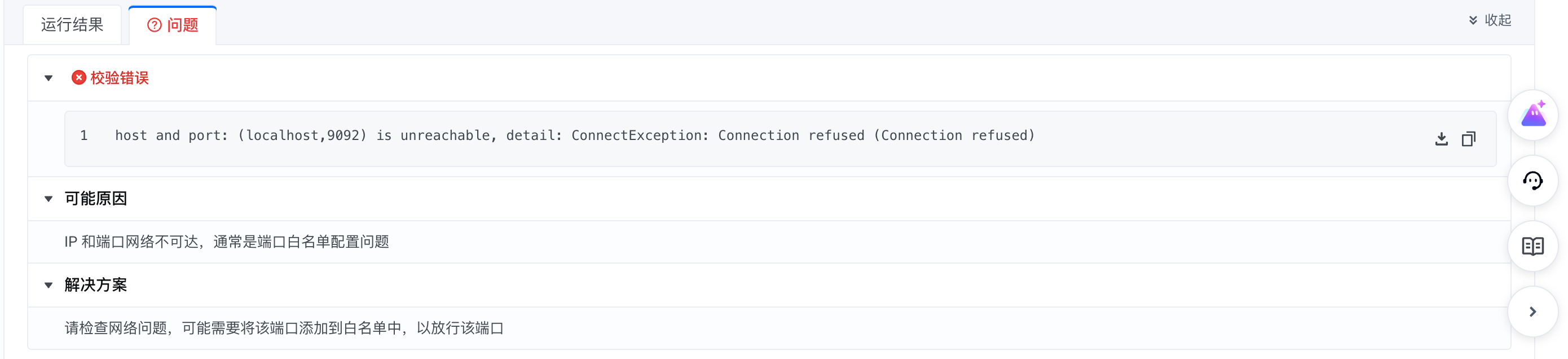Click the red error icon beside 校验错误
1568x359 pixels.
[x=78, y=78]
